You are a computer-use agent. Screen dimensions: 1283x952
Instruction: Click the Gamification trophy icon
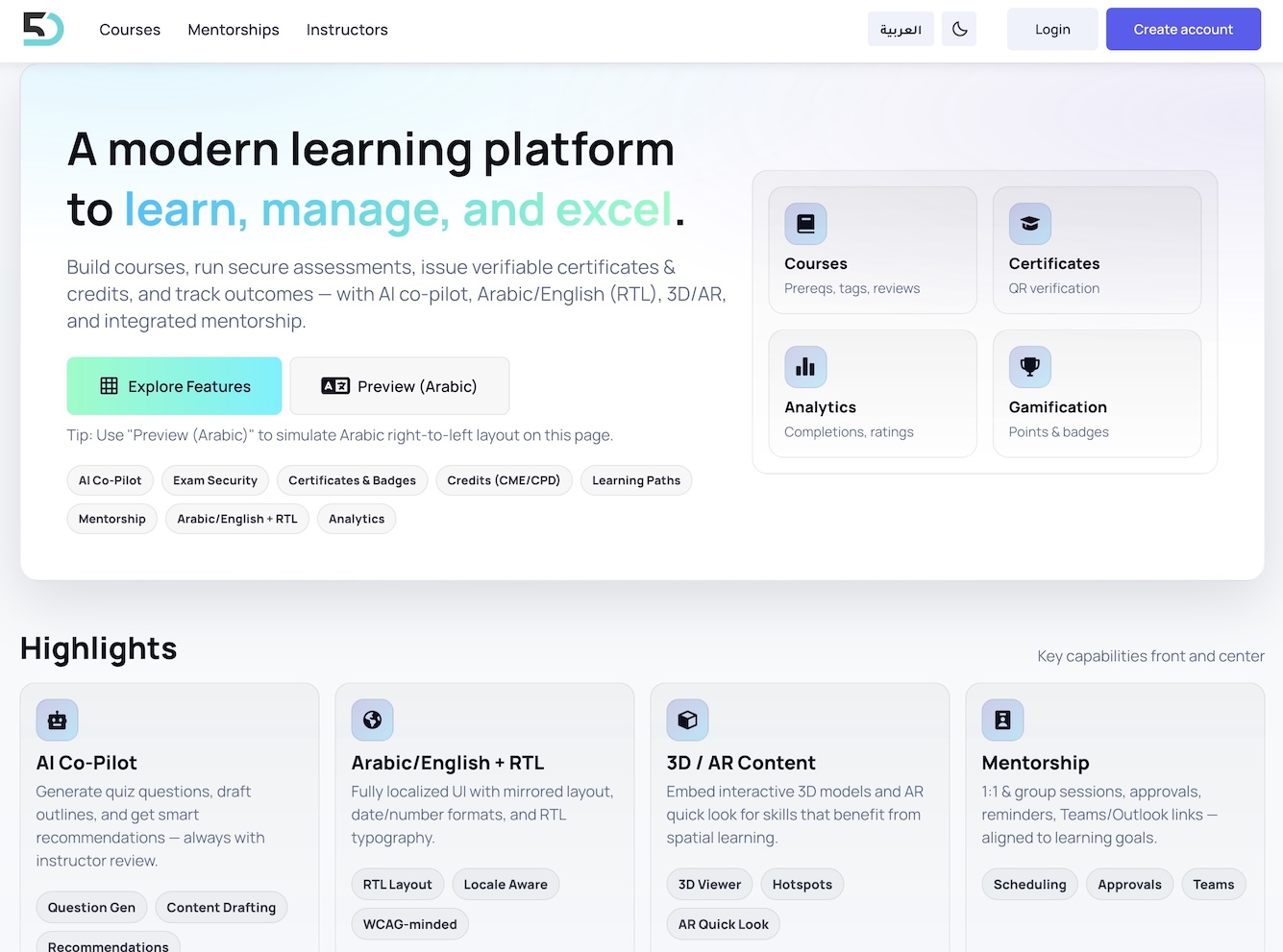tap(1029, 367)
